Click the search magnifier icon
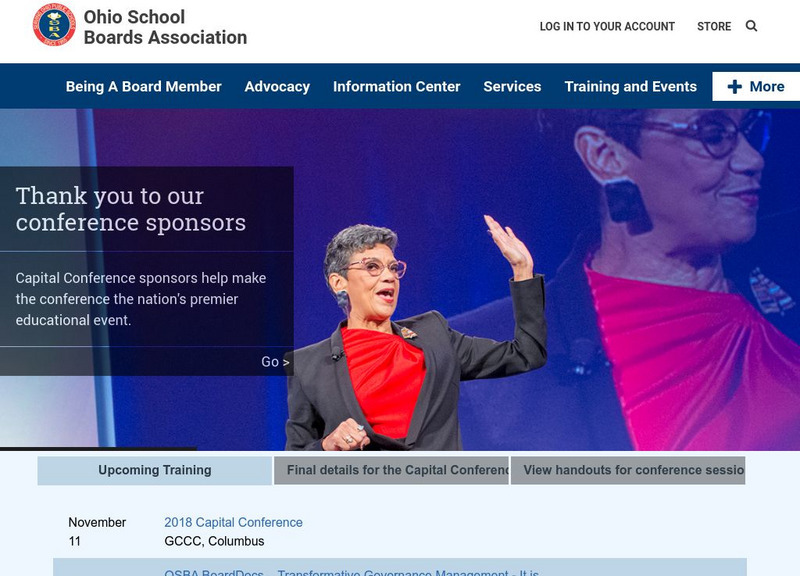This screenshot has height=576, width=800. [751, 26]
